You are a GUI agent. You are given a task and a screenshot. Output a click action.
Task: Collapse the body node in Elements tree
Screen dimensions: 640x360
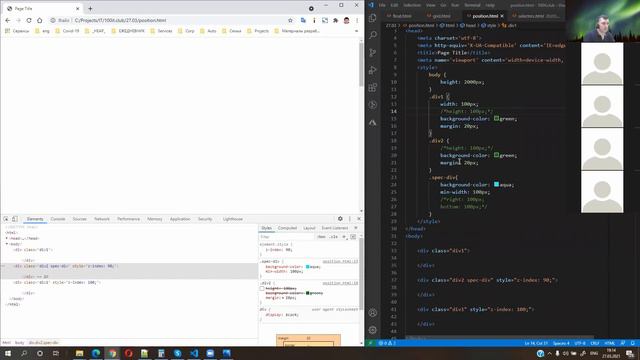7,244
